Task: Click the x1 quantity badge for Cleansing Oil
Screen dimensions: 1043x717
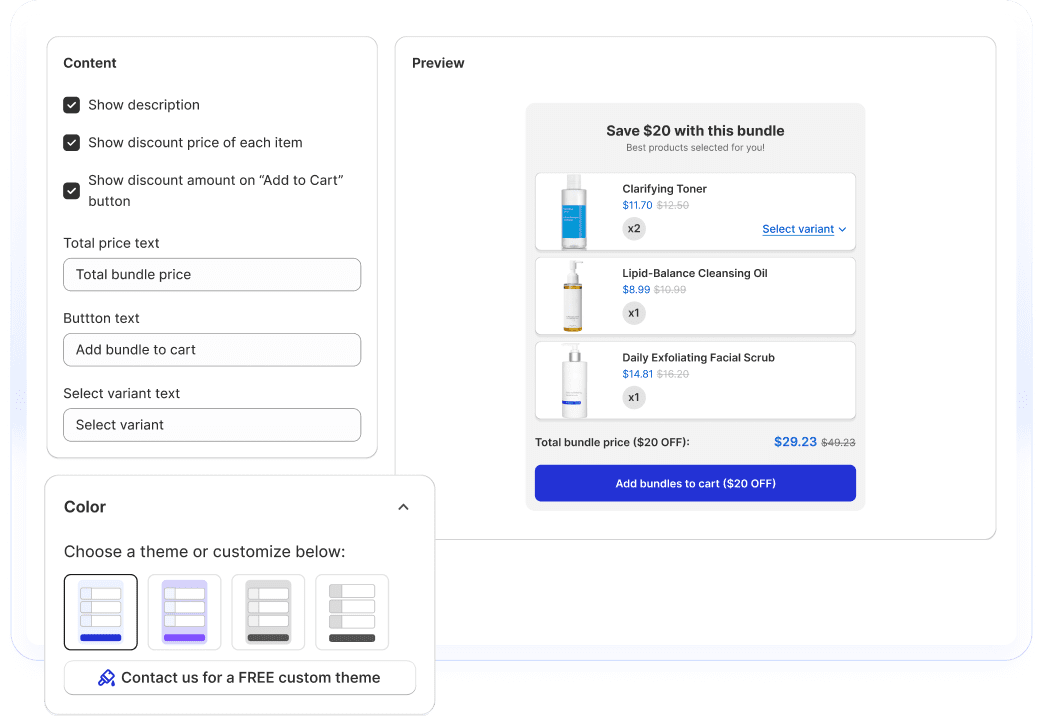Action: click(633, 313)
